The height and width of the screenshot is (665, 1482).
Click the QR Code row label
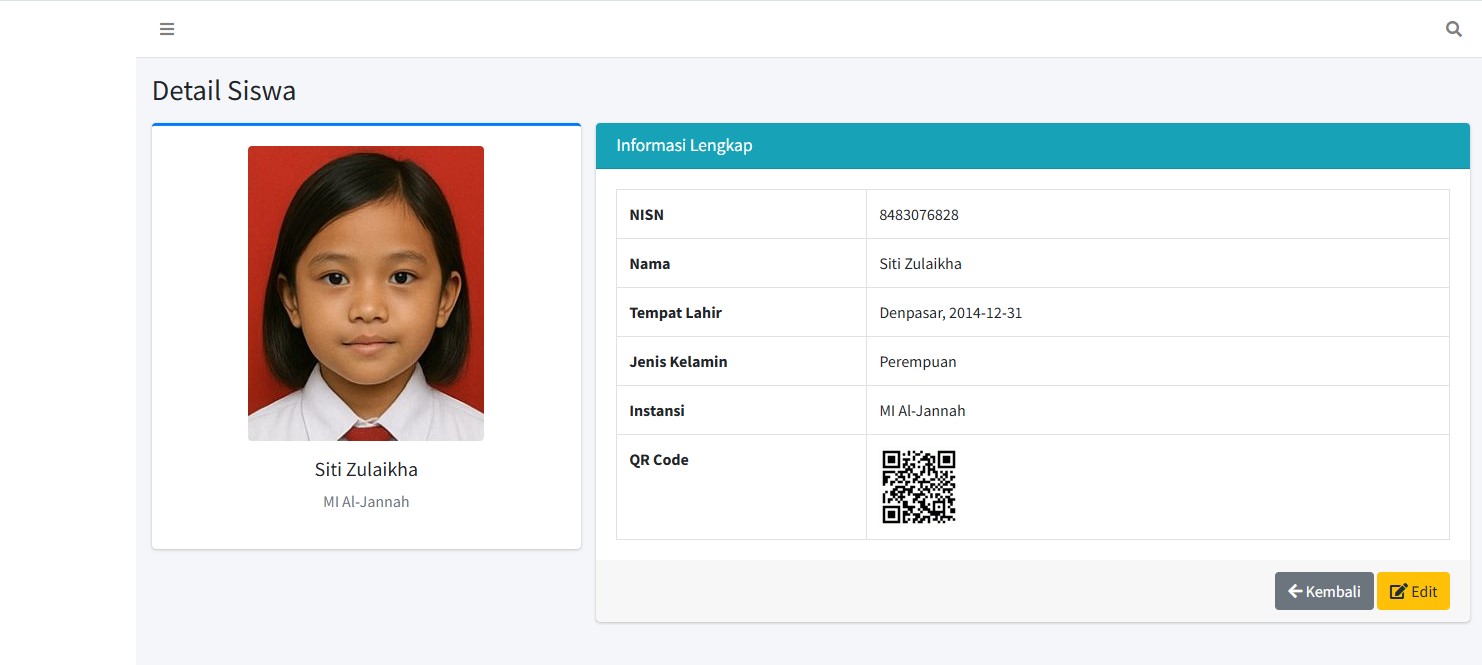pos(659,460)
